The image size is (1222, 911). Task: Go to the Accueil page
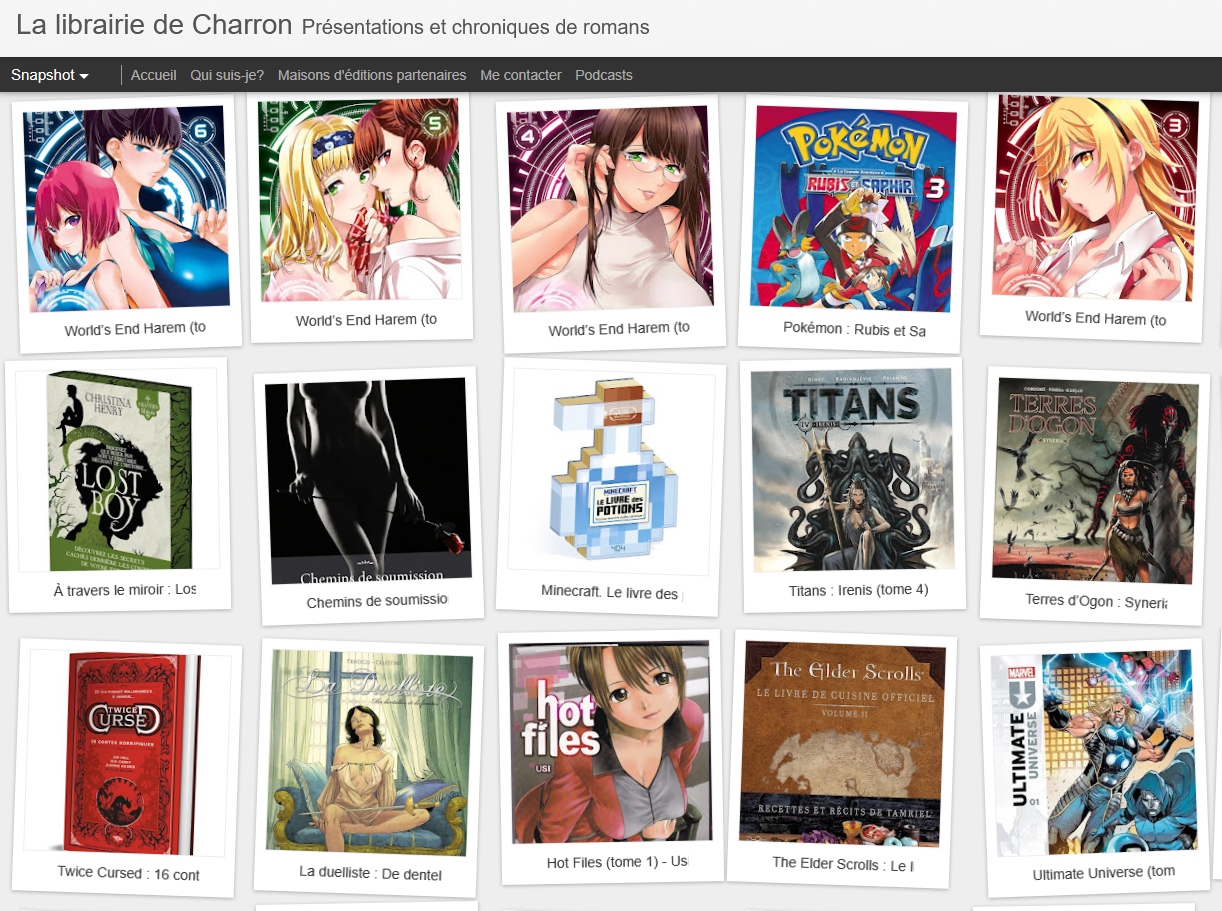click(x=154, y=75)
